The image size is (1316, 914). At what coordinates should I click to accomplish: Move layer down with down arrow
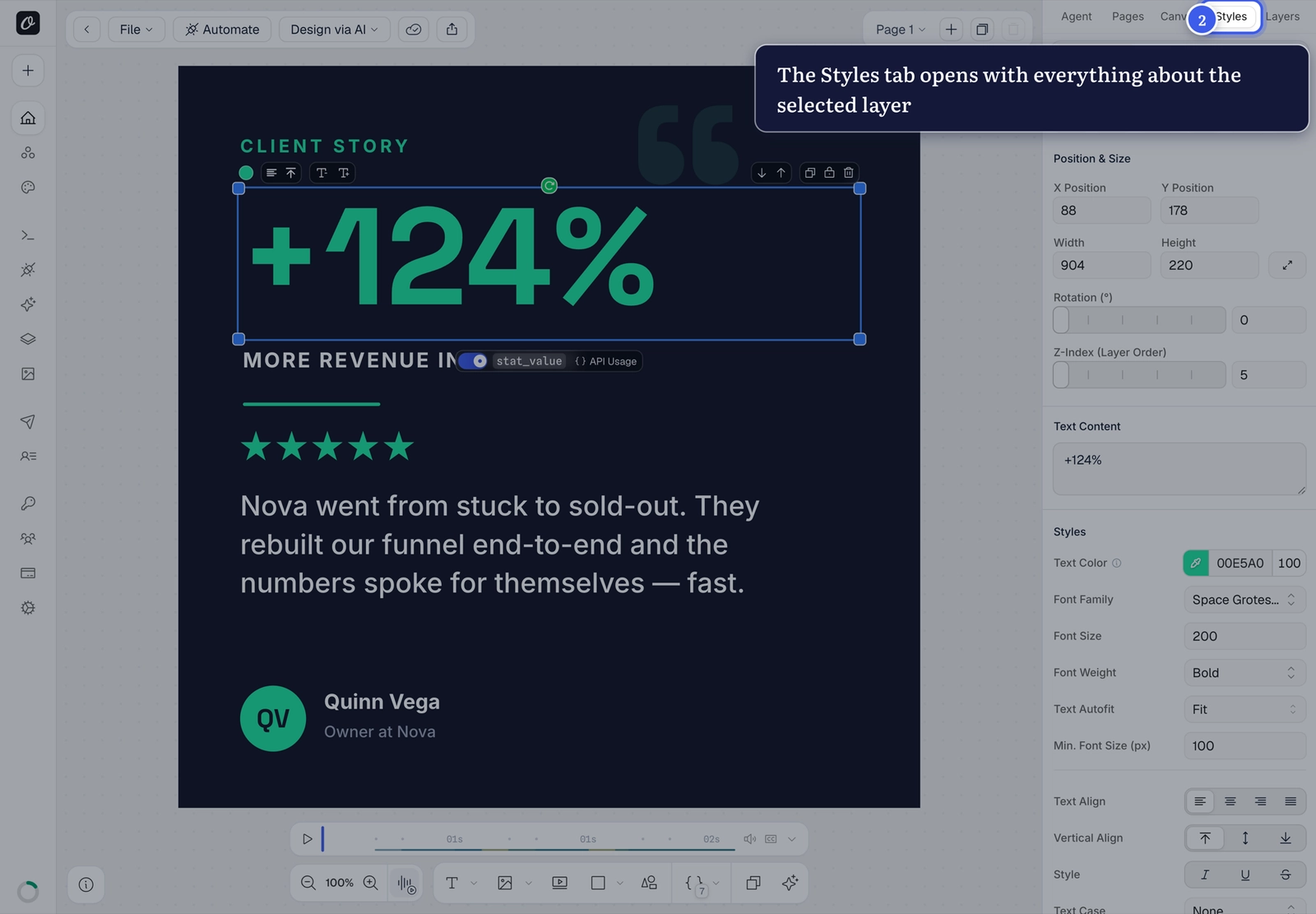pos(762,173)
